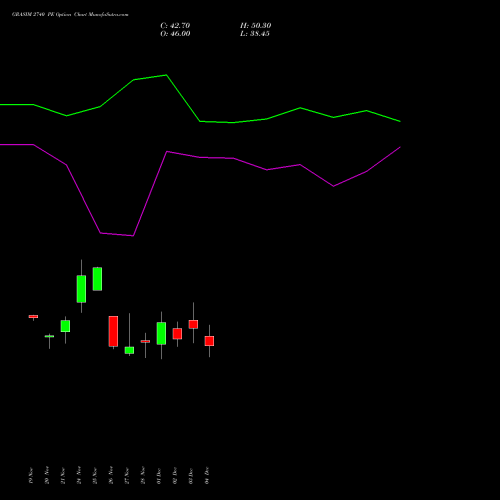Click the small red candle above 19 Nov
Screen dimensions: 500x500
[x=33, y=316]
